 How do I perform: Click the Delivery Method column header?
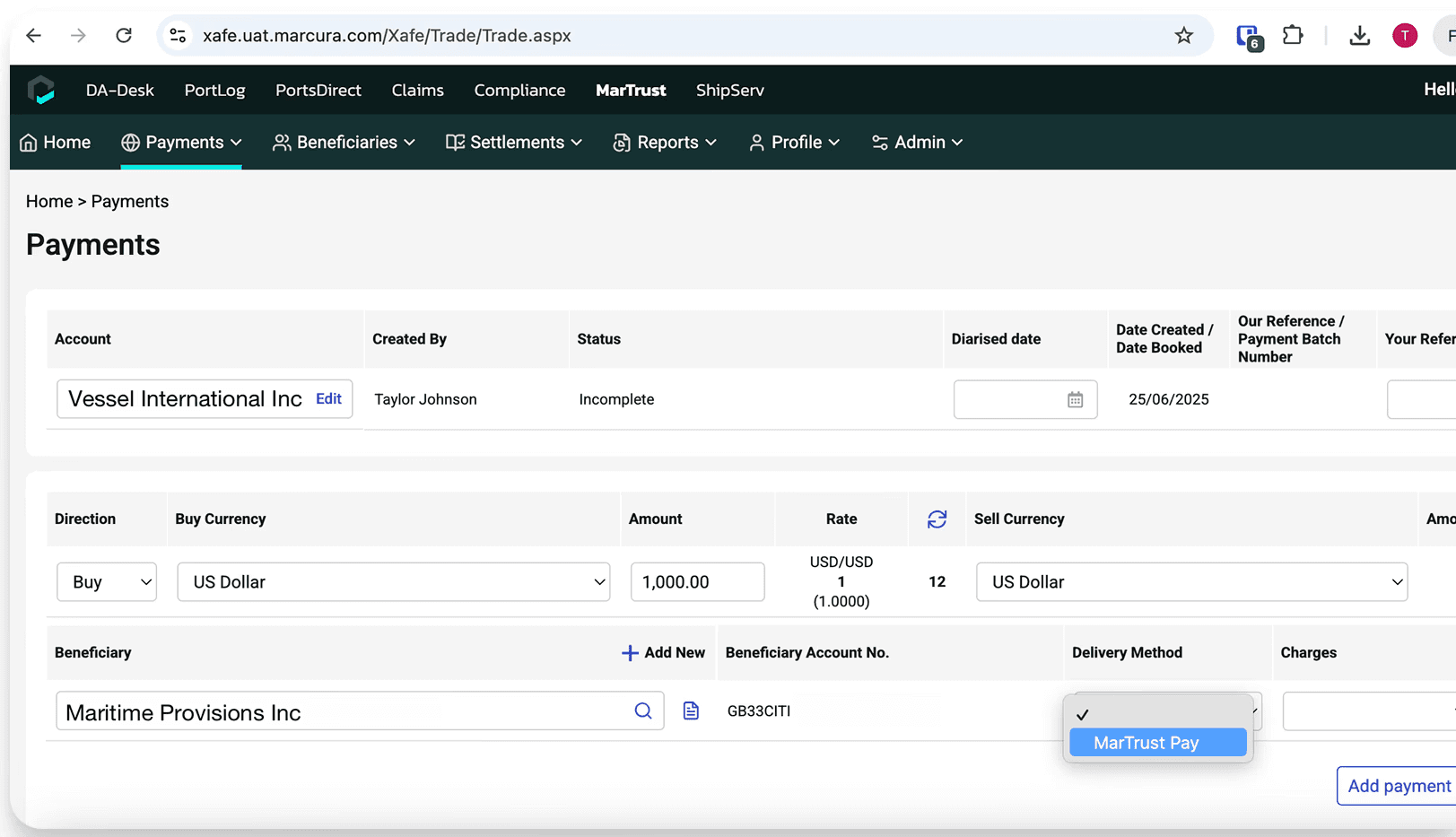pos(1127,653)
